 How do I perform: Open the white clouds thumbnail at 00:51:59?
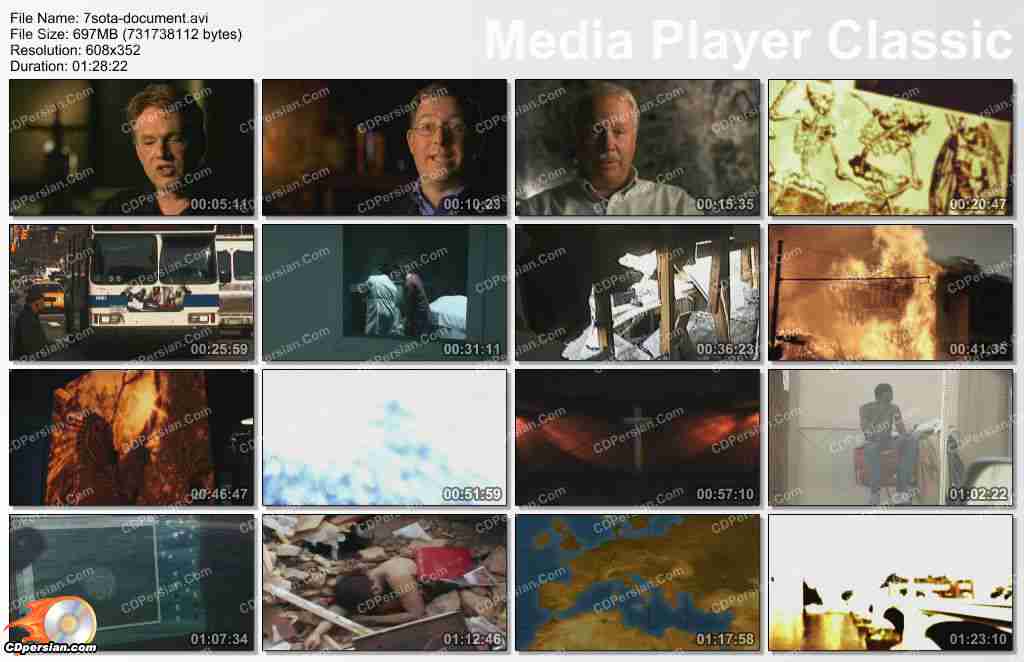tap(385, 438)
